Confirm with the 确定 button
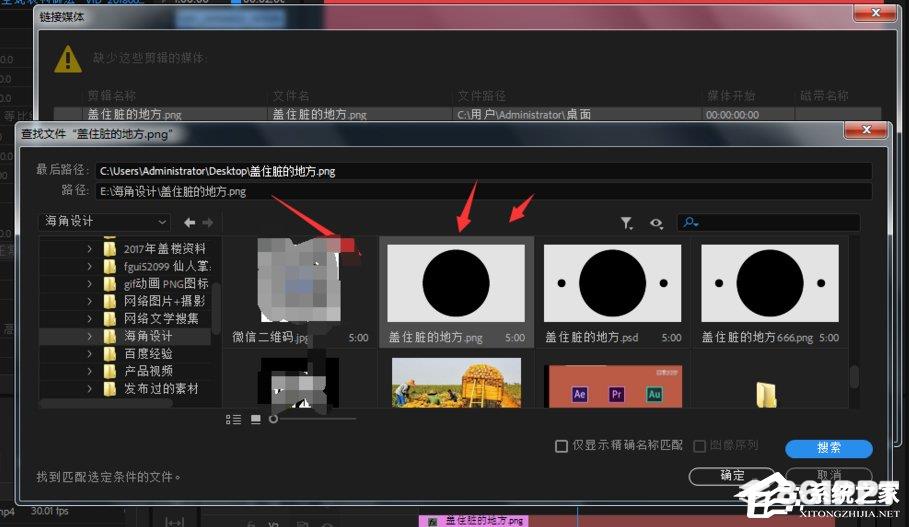Screen dimensions: 909x527 click(x=732, y=476)
